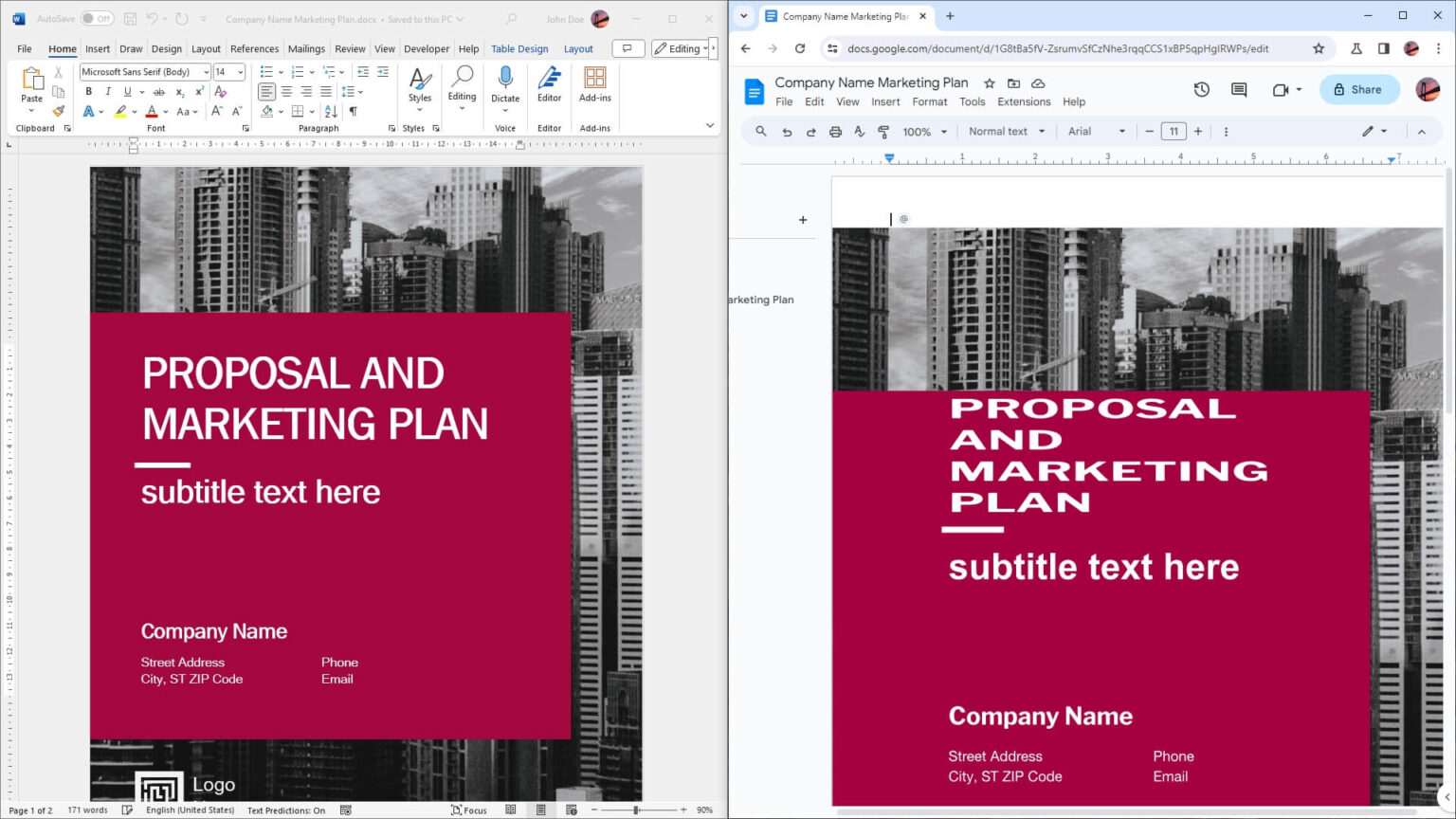1456x819 pixels.
Task: Apply text highlight color
Action: (120, 111)
